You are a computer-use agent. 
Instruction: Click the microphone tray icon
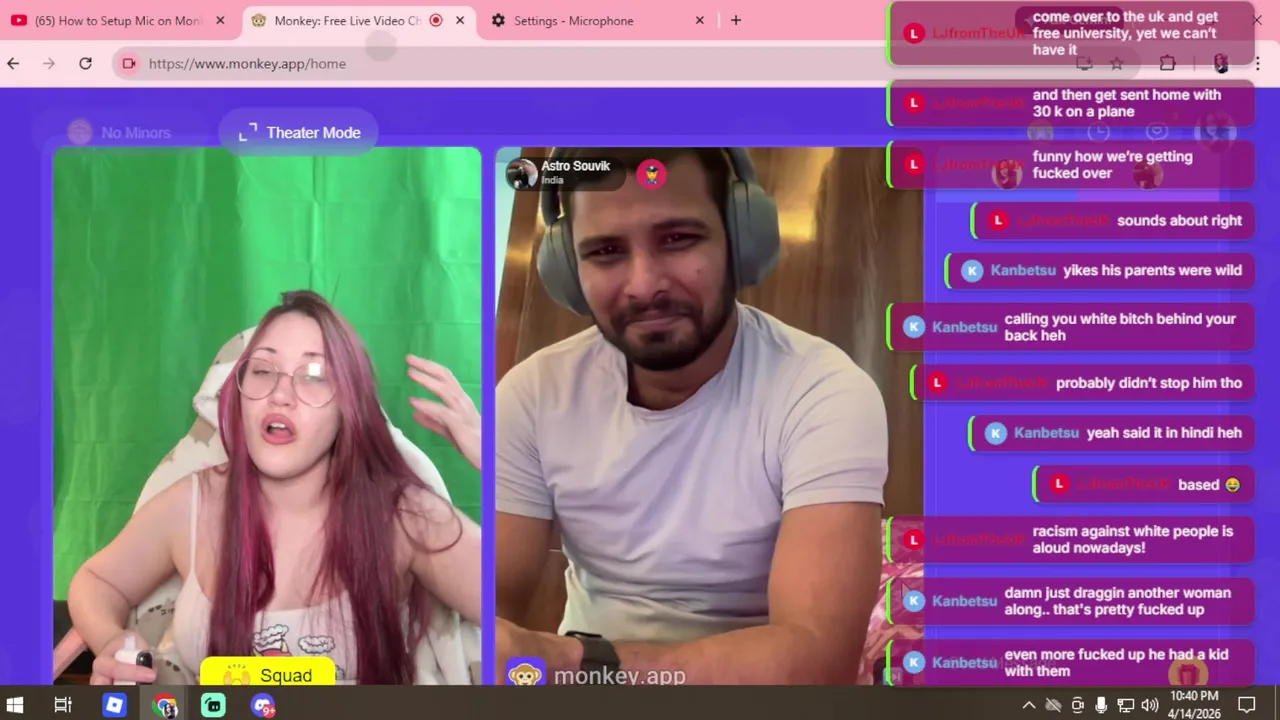1101,705
